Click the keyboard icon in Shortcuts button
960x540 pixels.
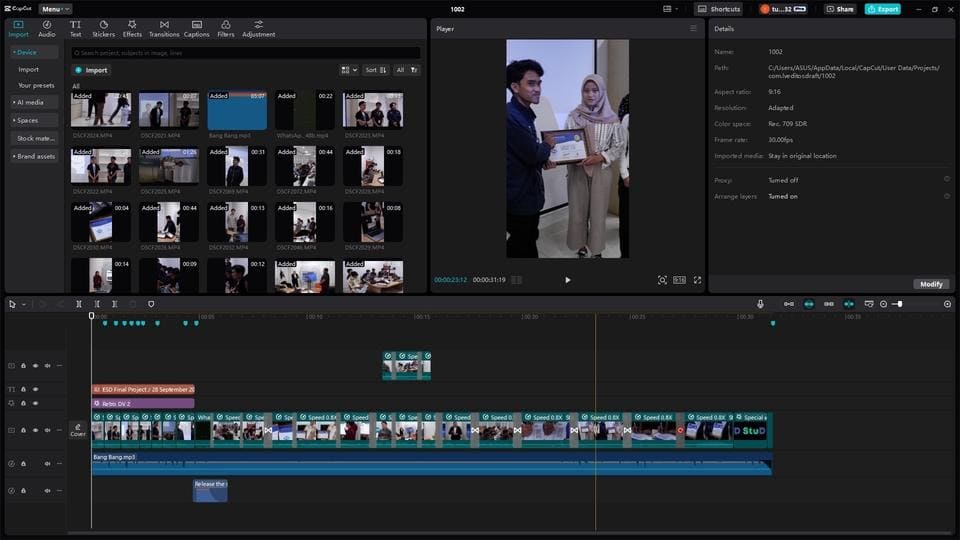click(702, 9)
